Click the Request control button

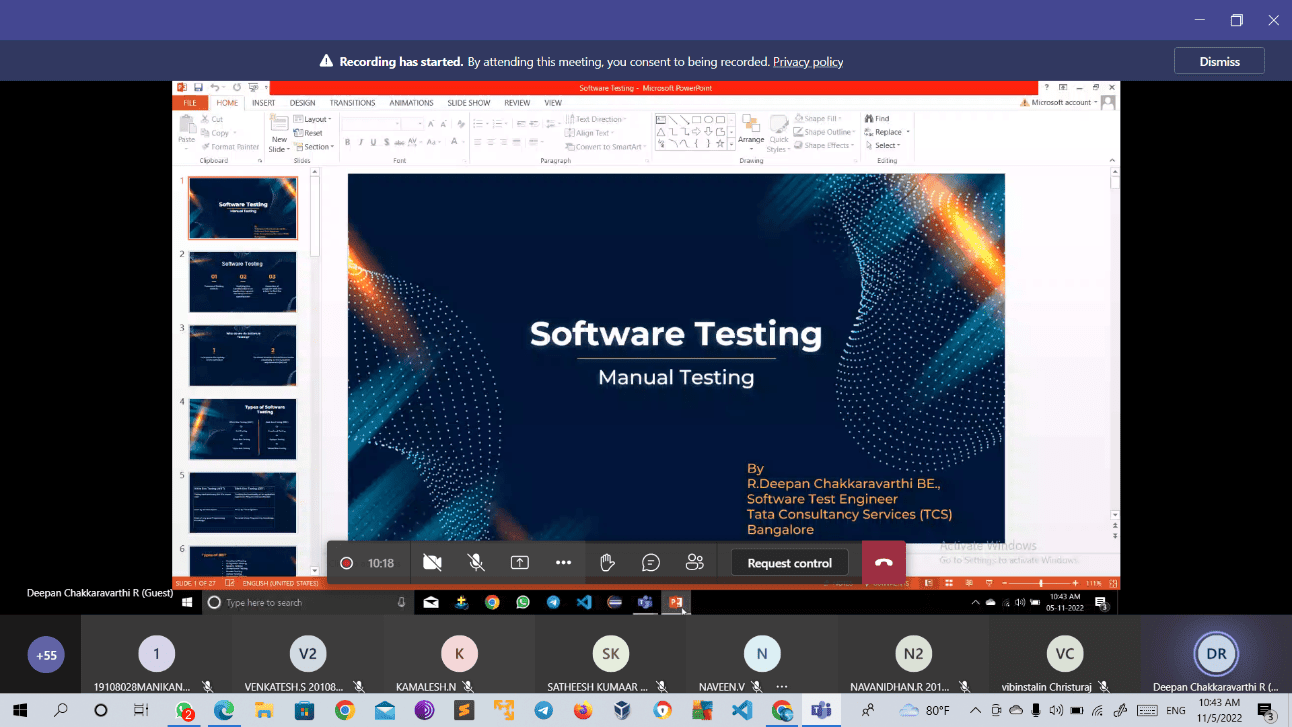click(x=789, y=563)
